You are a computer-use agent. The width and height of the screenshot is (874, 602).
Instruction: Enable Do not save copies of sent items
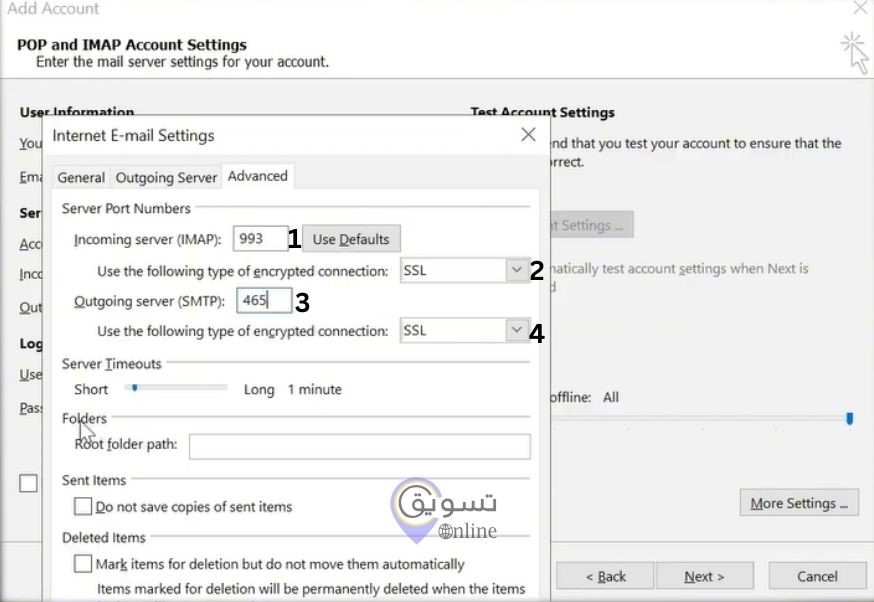coord(83,506)
